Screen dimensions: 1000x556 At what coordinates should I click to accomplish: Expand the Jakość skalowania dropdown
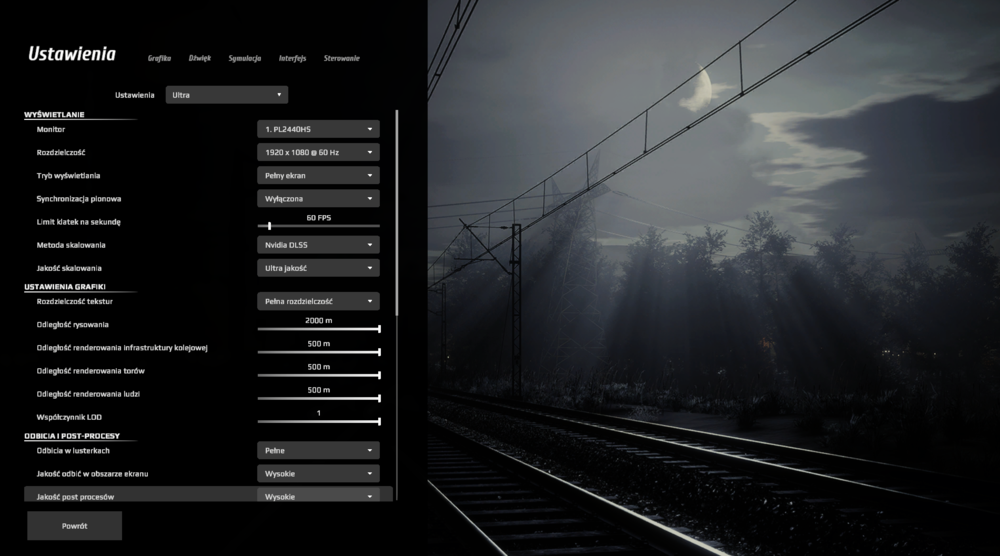pos(318,268)
